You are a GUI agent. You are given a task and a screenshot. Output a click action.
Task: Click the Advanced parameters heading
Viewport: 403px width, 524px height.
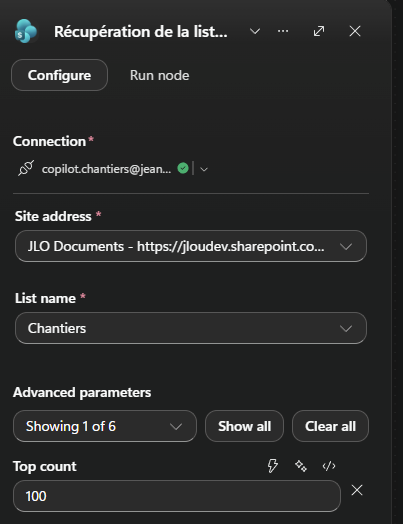[82, 392]
